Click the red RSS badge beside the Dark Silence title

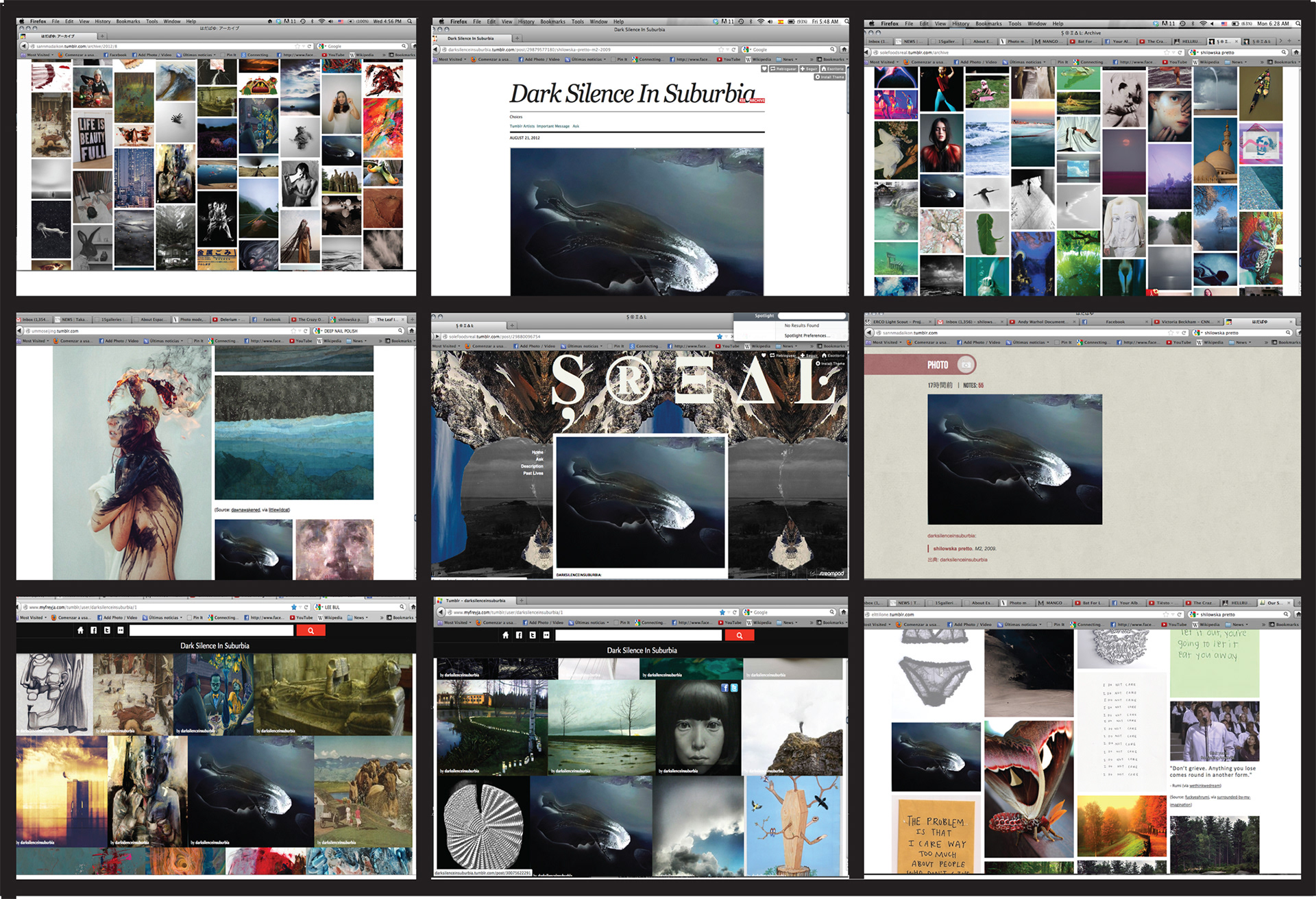pos(742,100)
